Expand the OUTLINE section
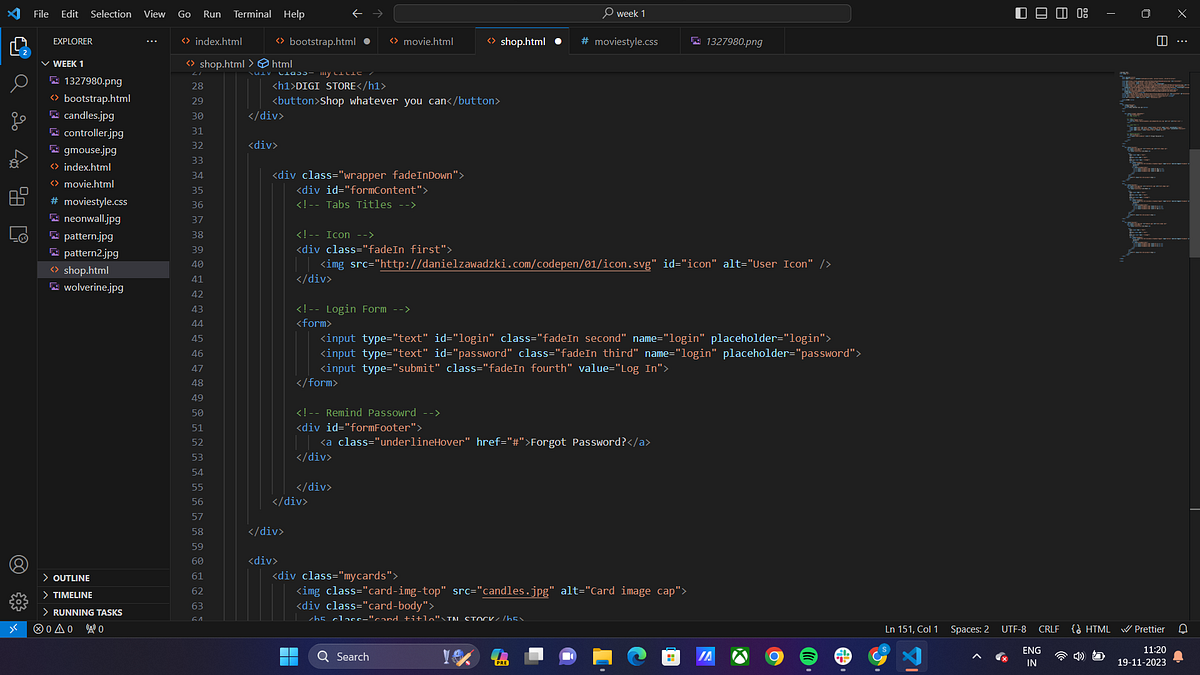 [72, 577]
